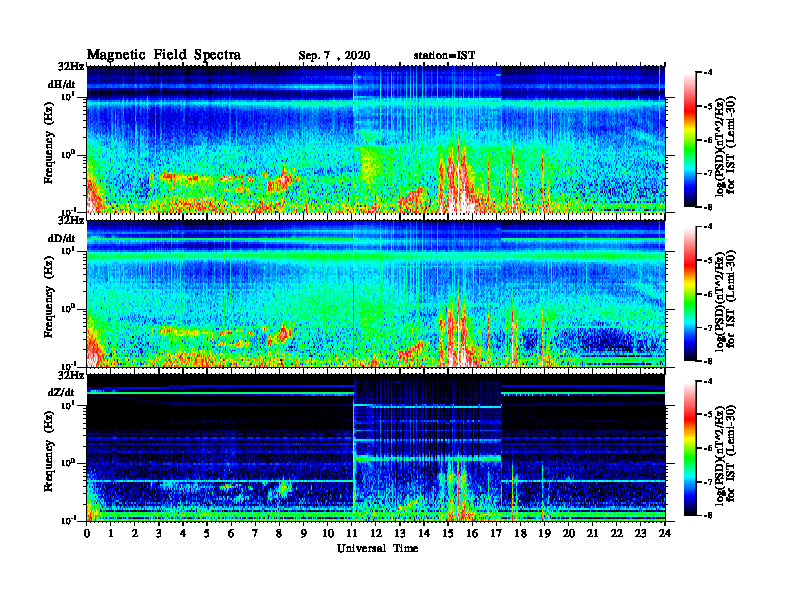Click the "32Hz" label above dZ/dt panel
Screen dimensions: 792x612
click(71, 375)
